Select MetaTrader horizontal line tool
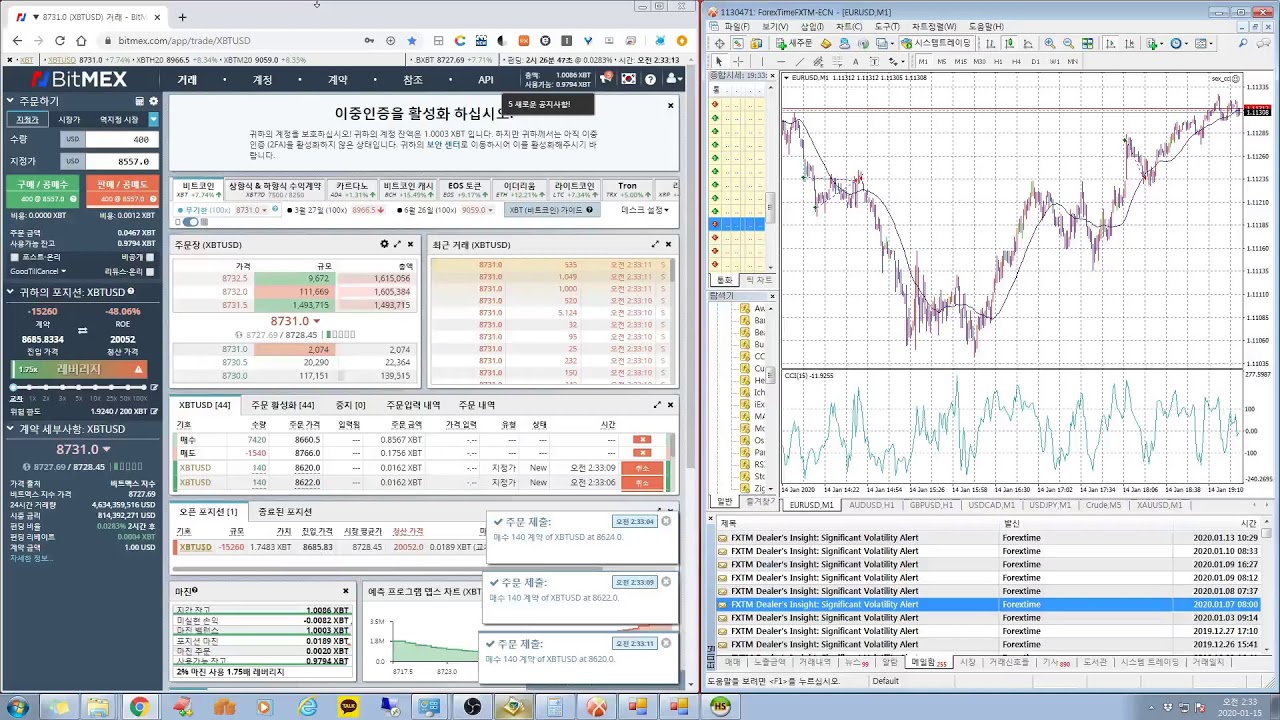The width and height of the screenshot is (1280, 720). [780, 61]
